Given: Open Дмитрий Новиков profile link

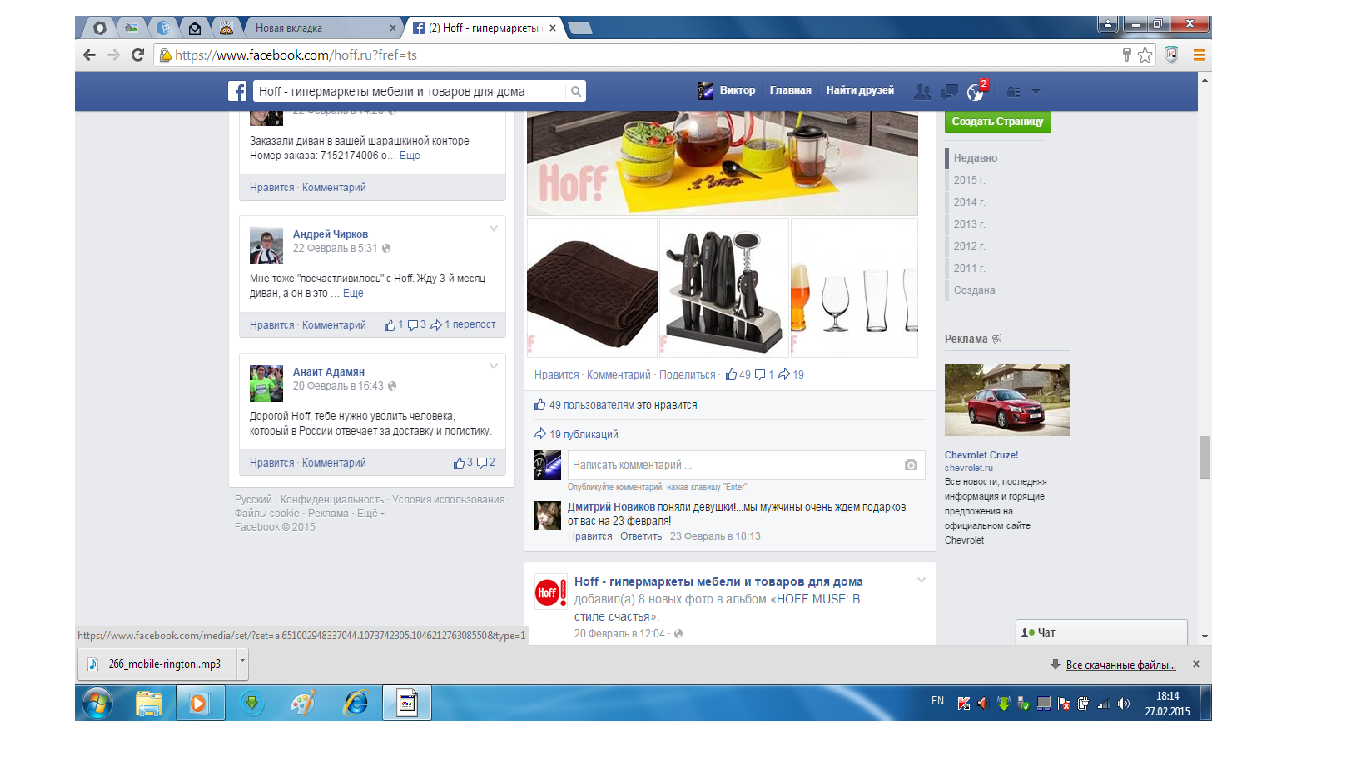Looking at the screenshot, I should coord(612,507).
